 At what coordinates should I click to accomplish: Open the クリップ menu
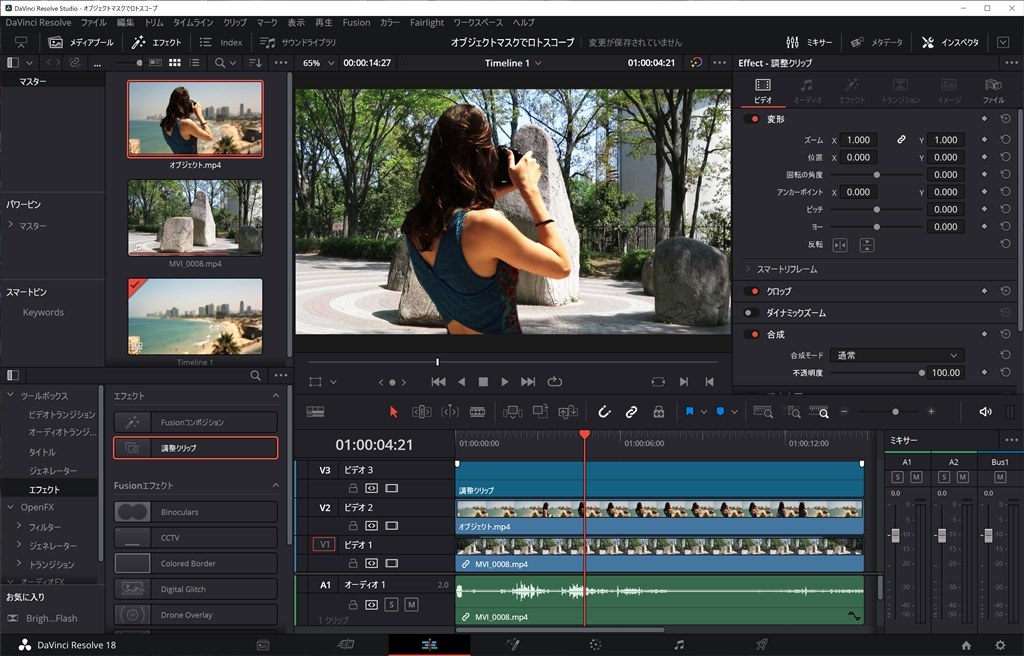point(235,22)
